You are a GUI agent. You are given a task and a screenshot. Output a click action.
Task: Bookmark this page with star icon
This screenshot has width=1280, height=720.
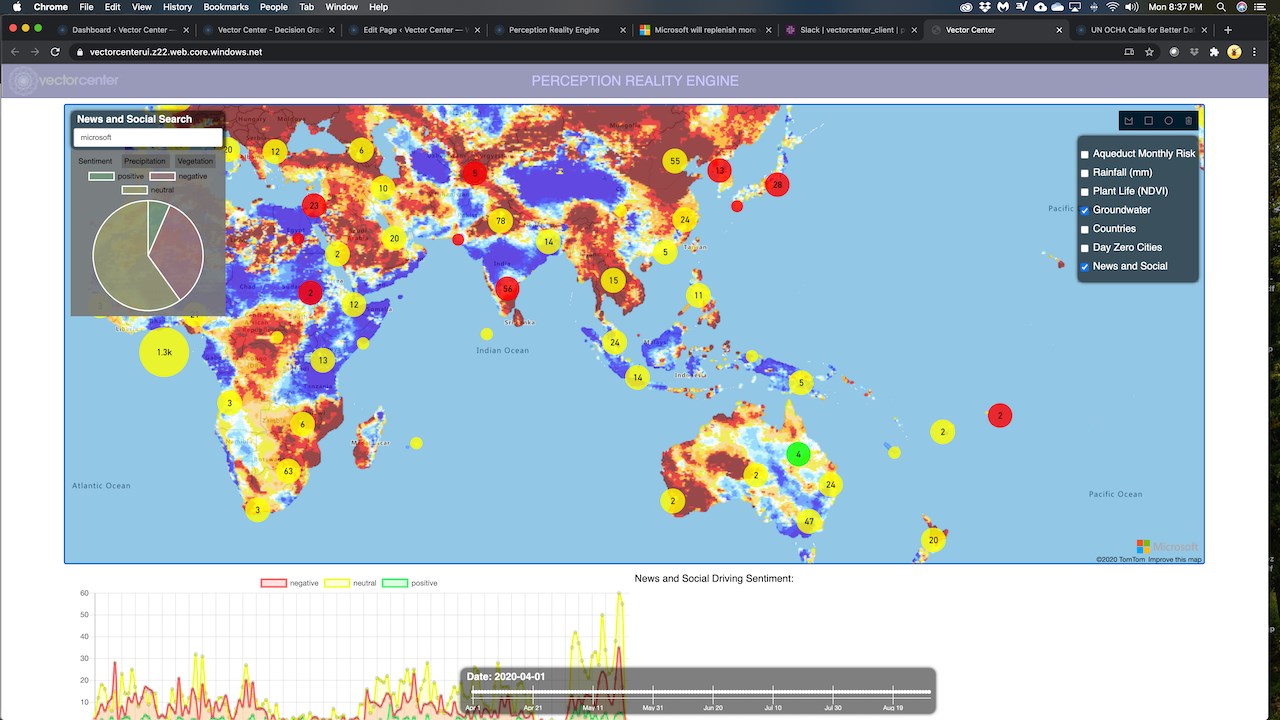(1150, 51)
